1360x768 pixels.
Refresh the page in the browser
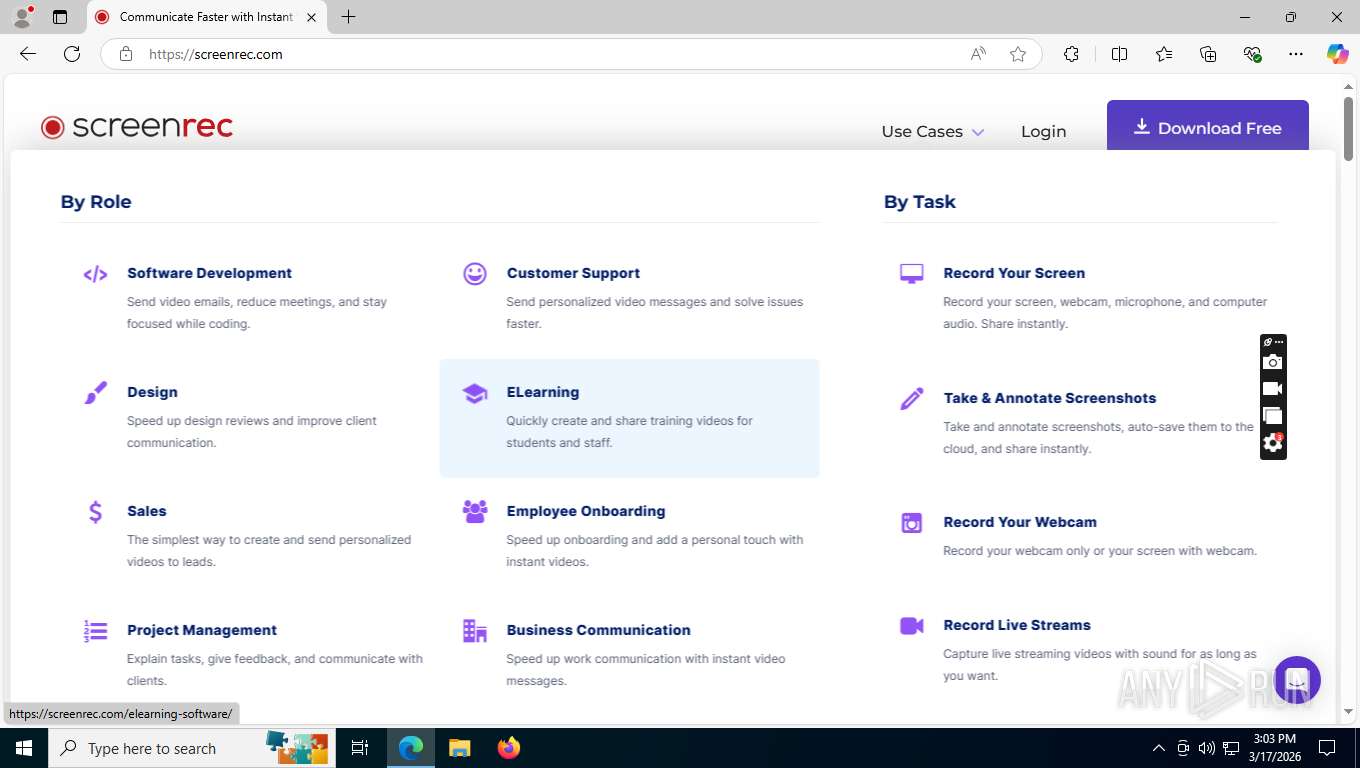point(72,54)
